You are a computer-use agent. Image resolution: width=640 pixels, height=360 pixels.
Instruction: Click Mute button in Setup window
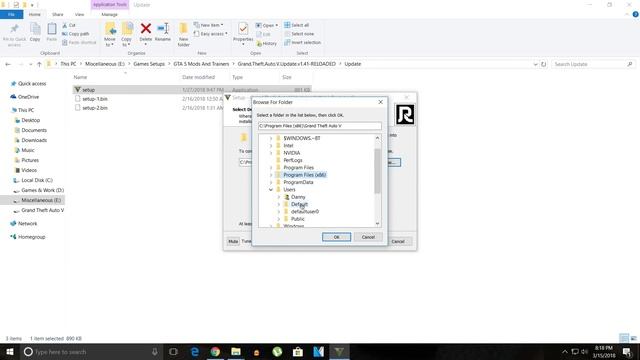point(233,241)
